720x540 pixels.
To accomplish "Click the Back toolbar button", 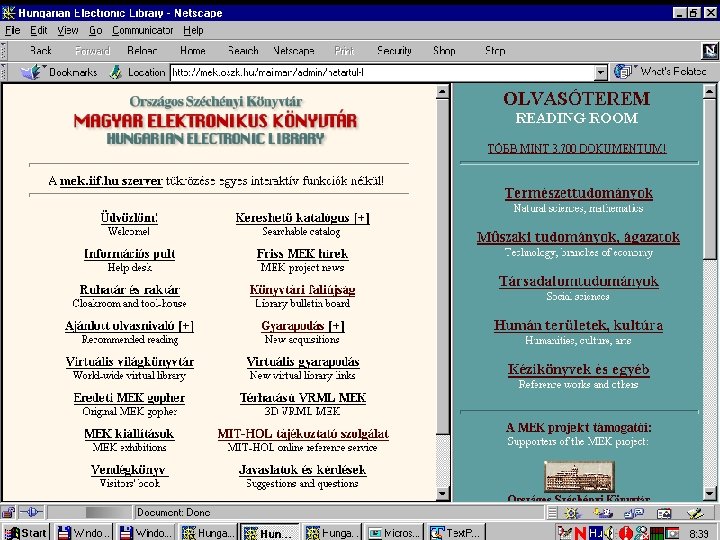I will (x=40, y=51).
